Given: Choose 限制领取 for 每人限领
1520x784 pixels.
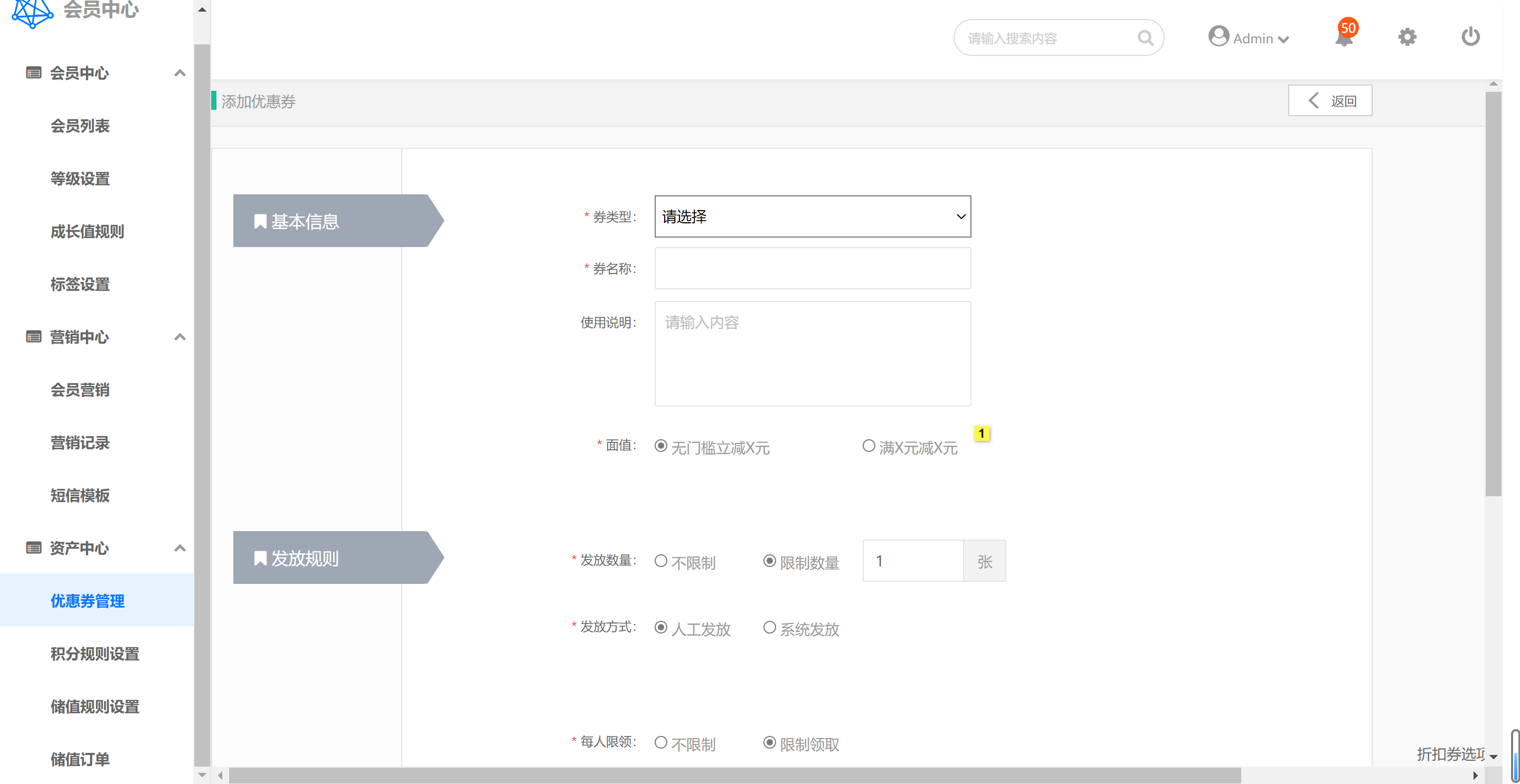Looking at the screenshot, I should [769, 743].
